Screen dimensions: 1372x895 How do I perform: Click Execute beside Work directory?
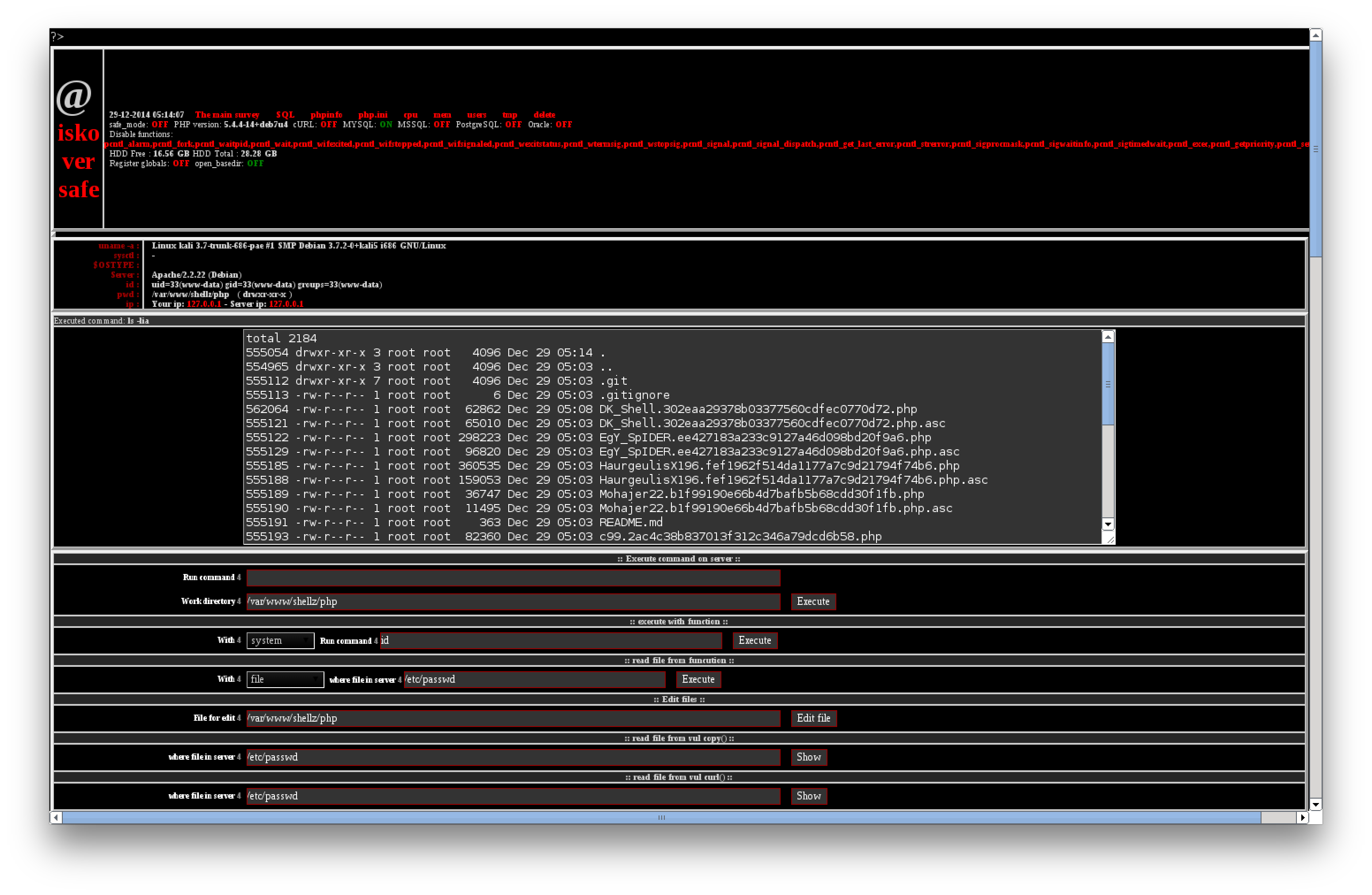(813, 601)
